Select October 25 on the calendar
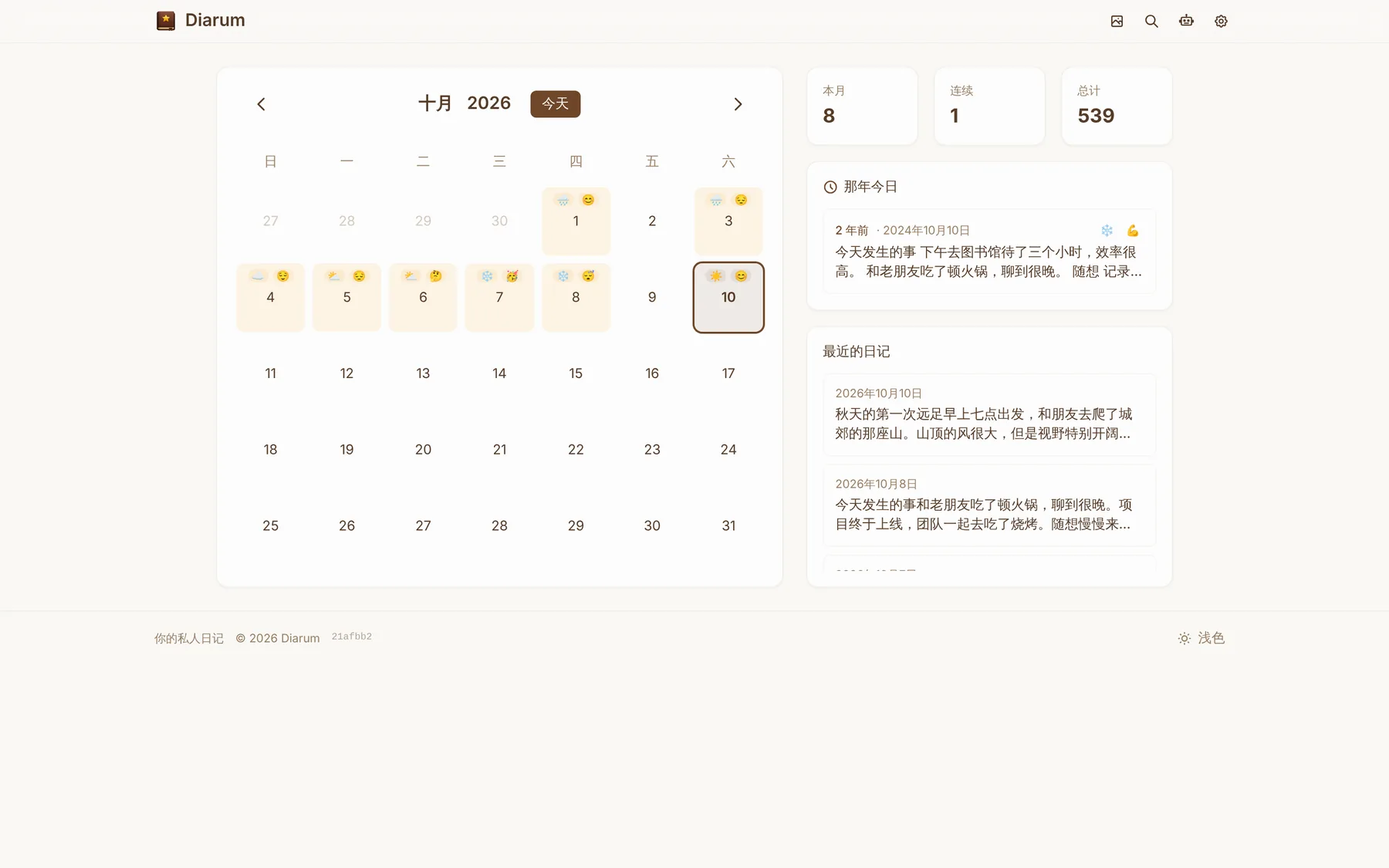Image resolution: width=1389 pixels, height=868 pixels. point(270,525)
